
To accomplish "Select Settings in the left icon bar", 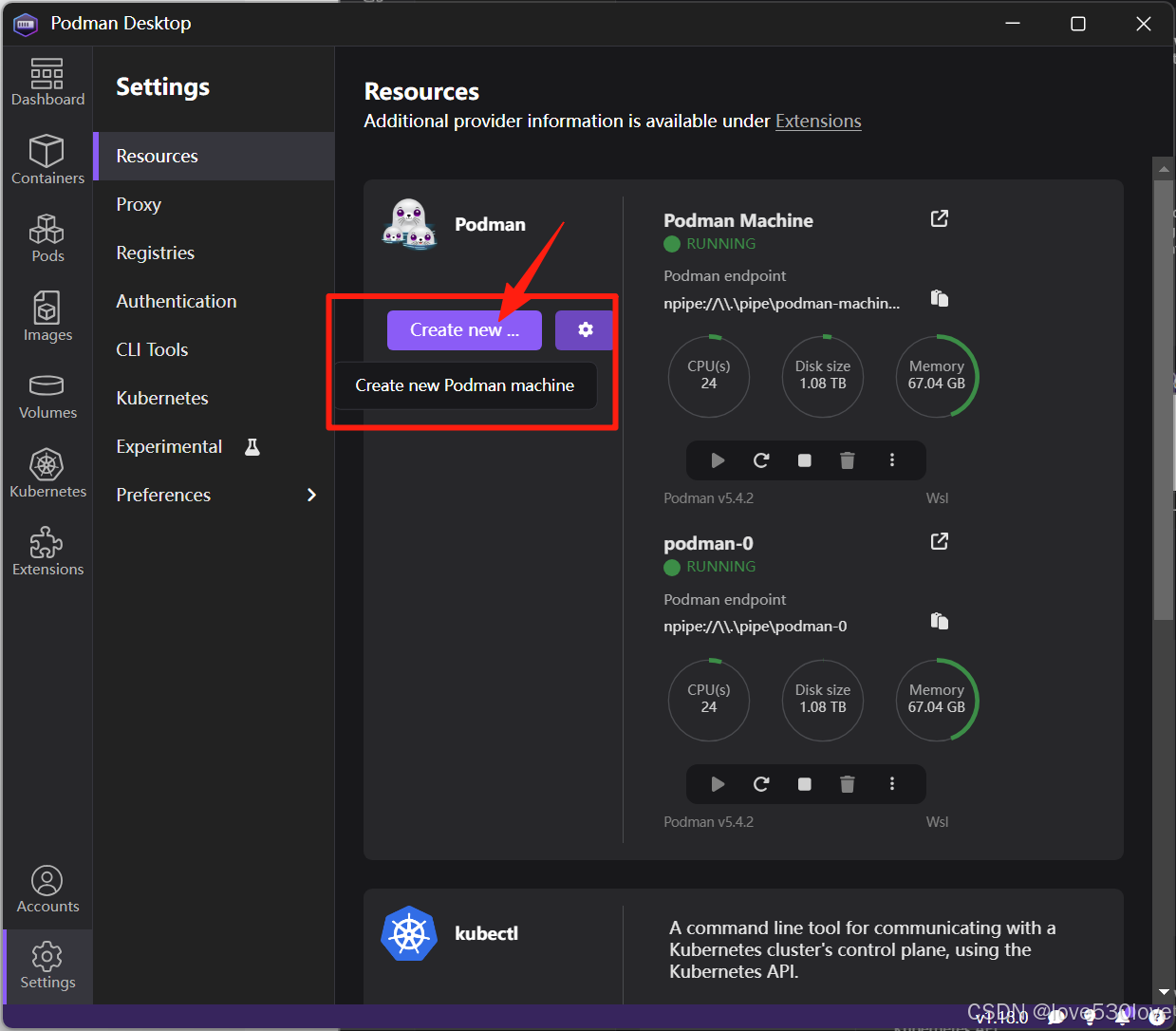I will tap(47, 965).
